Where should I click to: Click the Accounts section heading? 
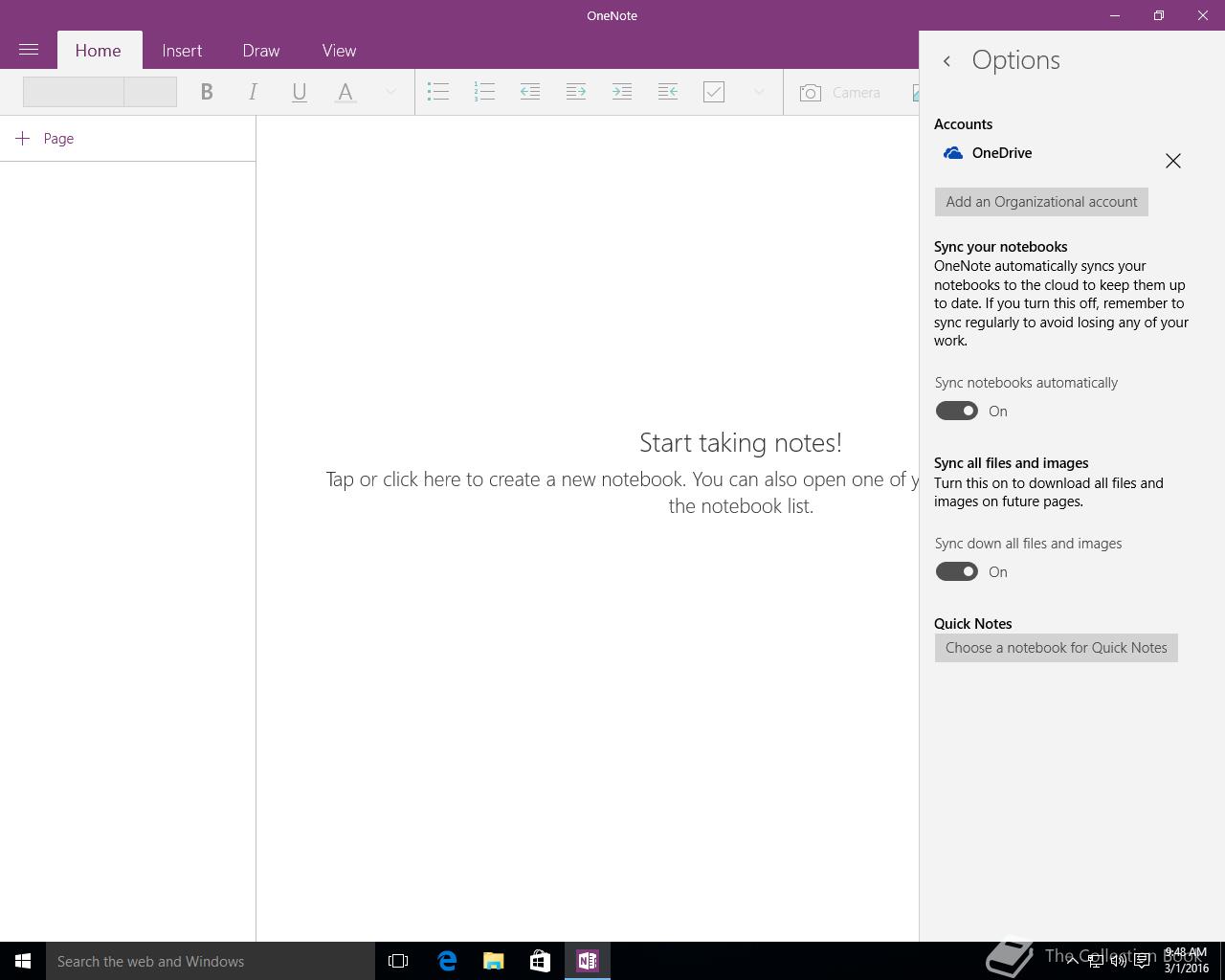coord(963,124)
